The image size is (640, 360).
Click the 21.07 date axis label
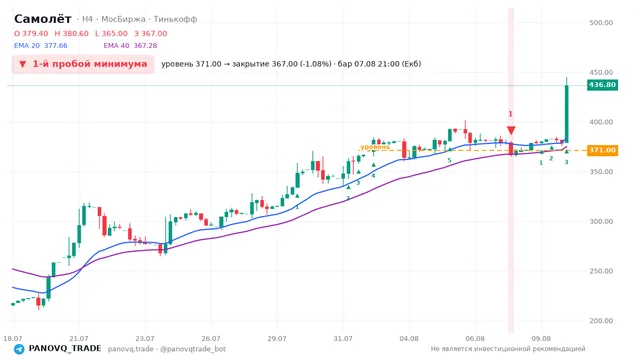coord(79,339)
